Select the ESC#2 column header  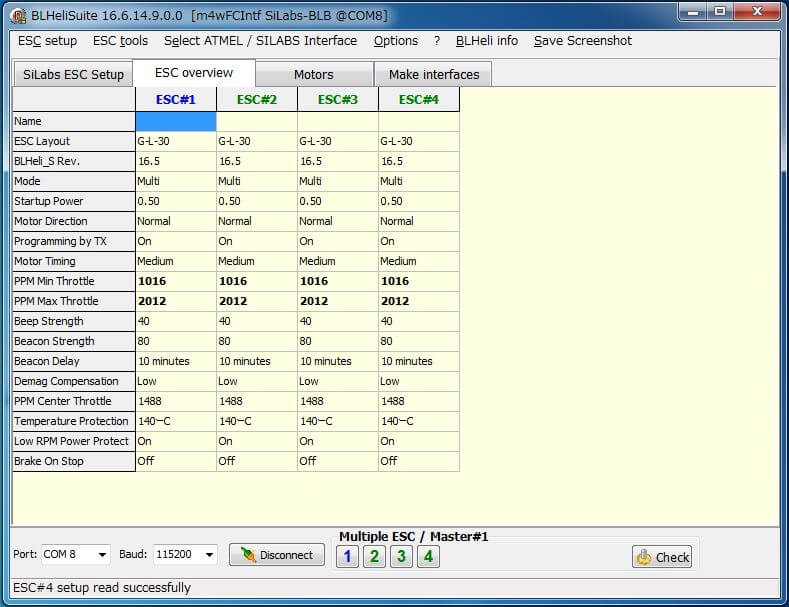[x=257, y=100]
